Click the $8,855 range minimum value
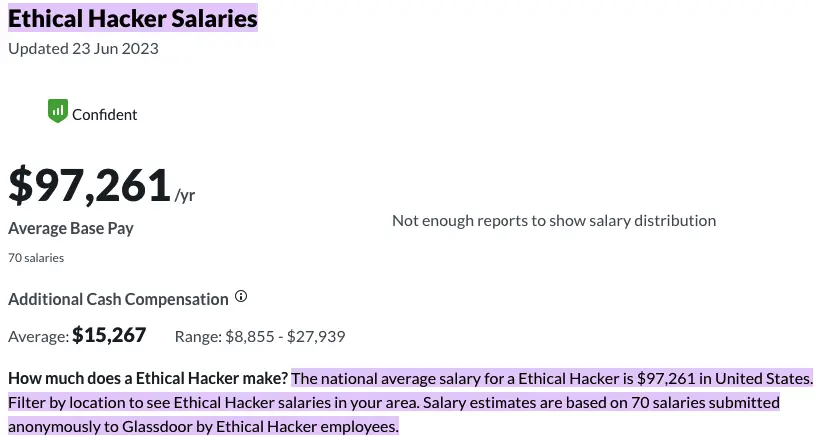This screenshot has height=437, width=817. (x=247, y=336)
